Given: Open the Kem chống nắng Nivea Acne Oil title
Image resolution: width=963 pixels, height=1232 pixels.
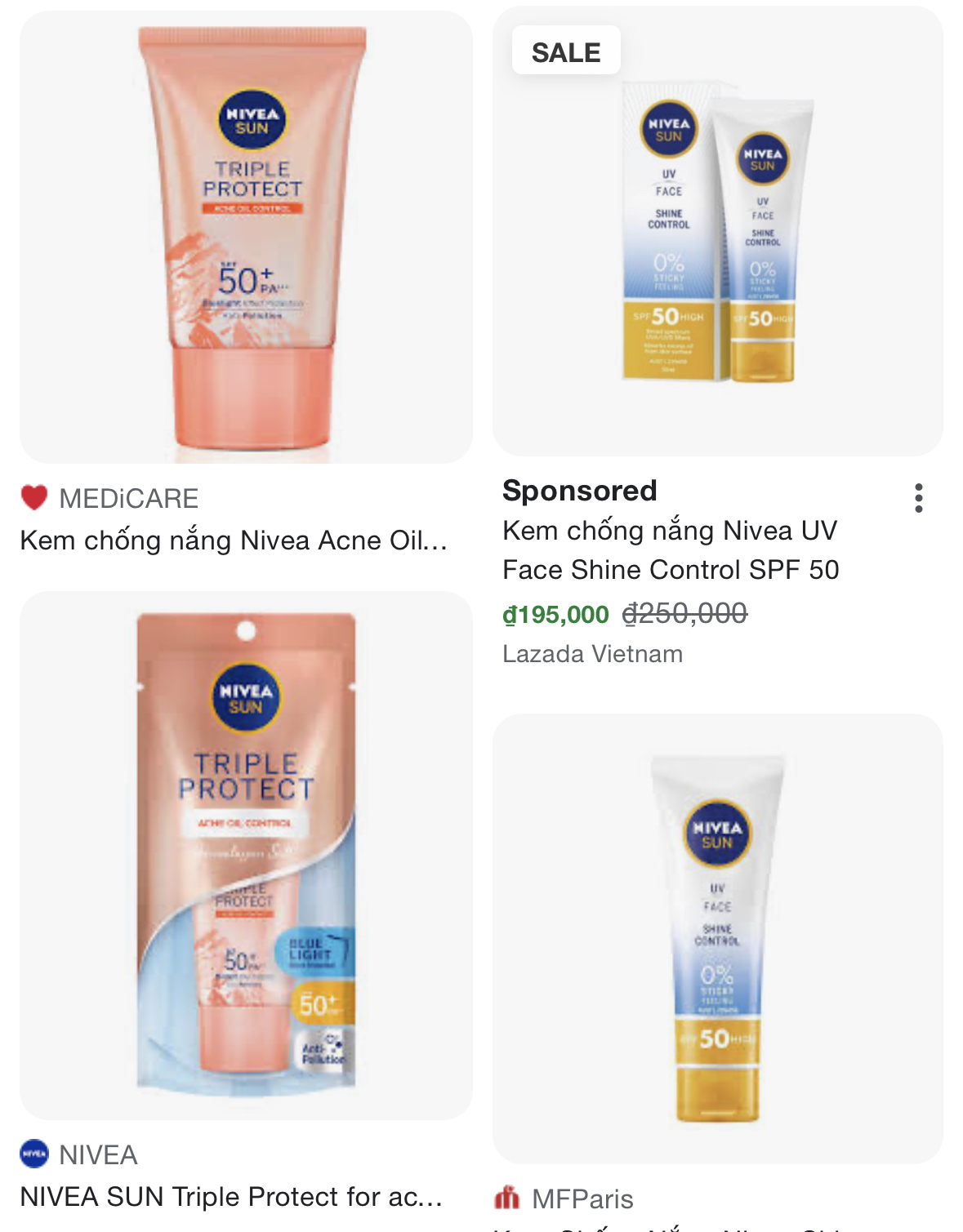Looking at the screenshot, I should click(x=234, y=540).
